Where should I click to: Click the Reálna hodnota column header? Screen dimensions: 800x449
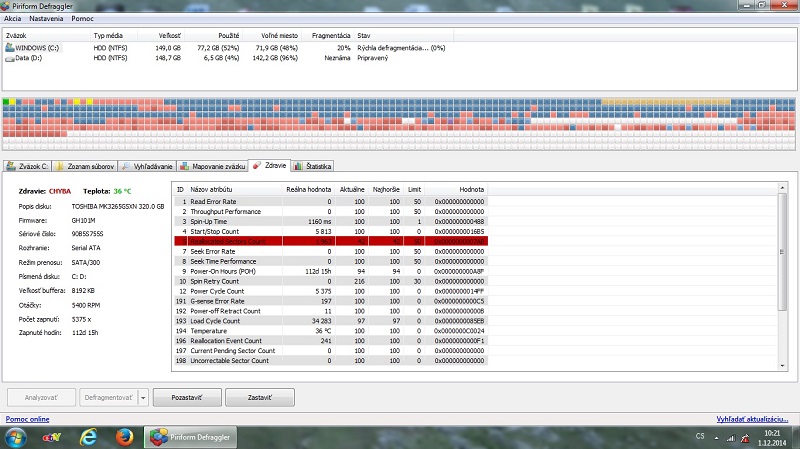coord(308,189)
